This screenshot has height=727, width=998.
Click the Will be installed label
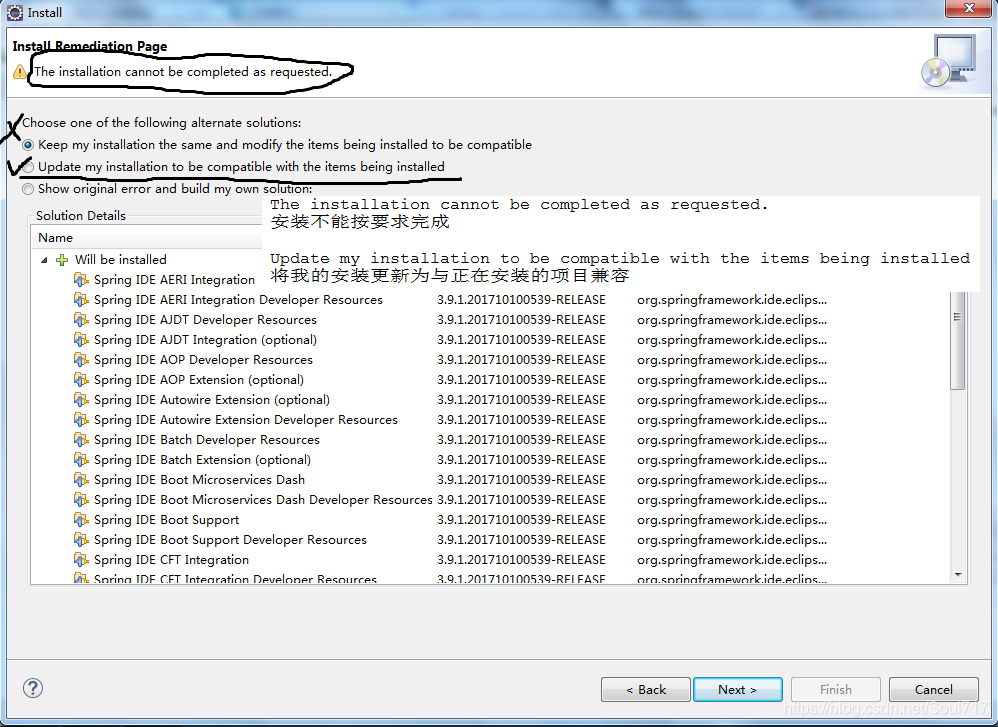[120, 260]
